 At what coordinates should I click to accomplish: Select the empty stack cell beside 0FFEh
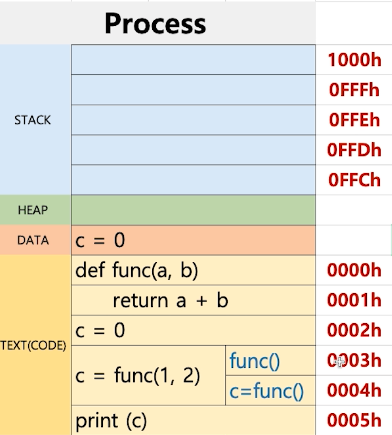point(193,120)
